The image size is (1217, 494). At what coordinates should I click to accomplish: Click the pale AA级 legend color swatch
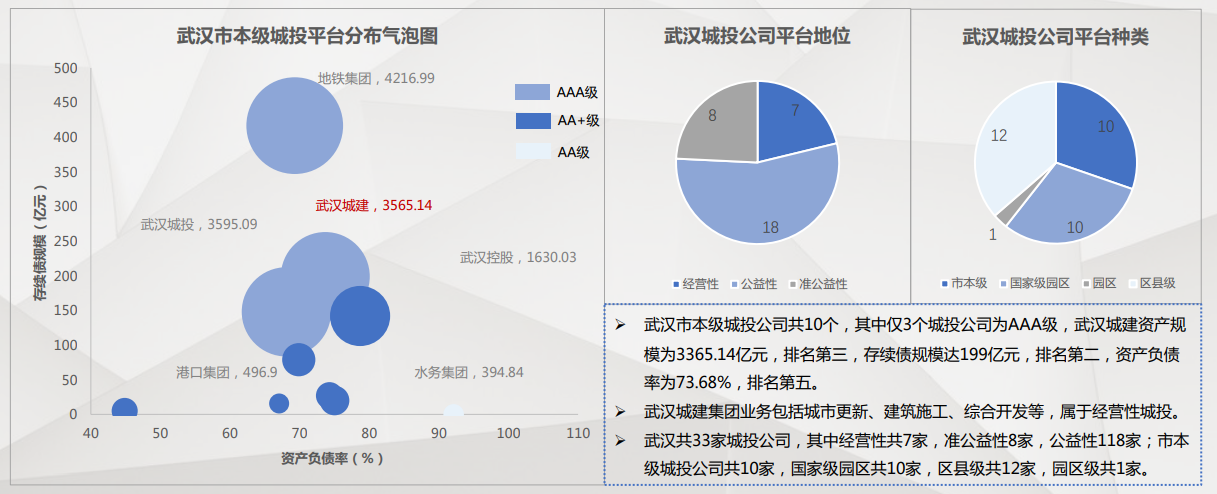(532, 152)
